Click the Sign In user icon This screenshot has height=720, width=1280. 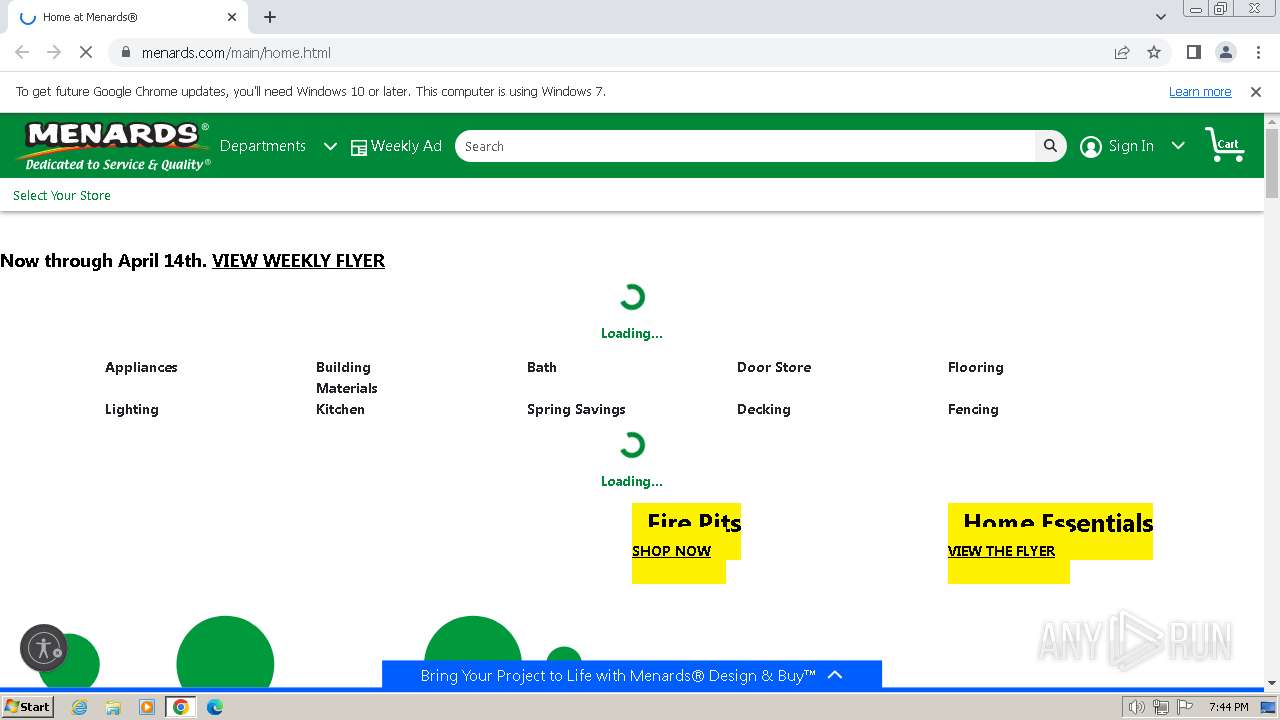click(x=1091, y=146)
